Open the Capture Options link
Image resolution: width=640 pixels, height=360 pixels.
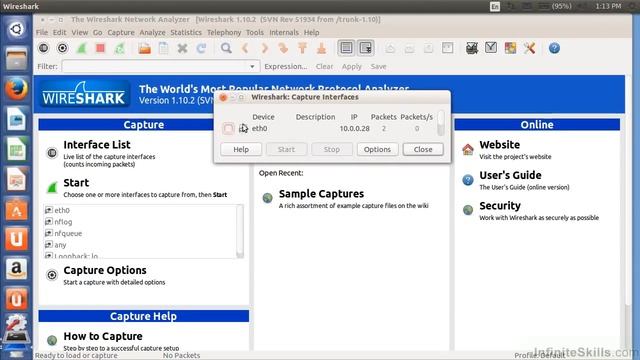click(x=105, y=270)
